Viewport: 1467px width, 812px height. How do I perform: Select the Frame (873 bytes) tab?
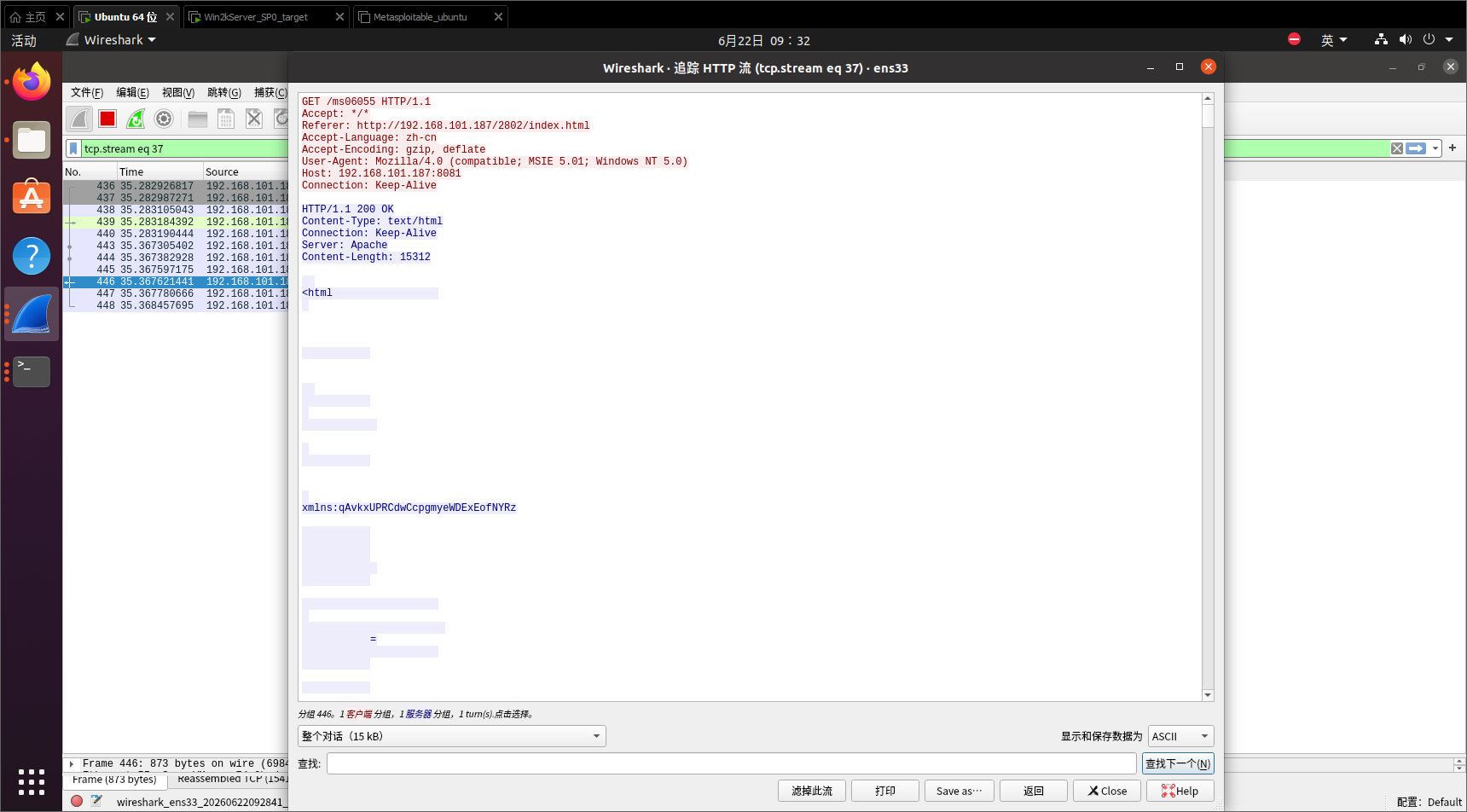click(x=114, y=780)
